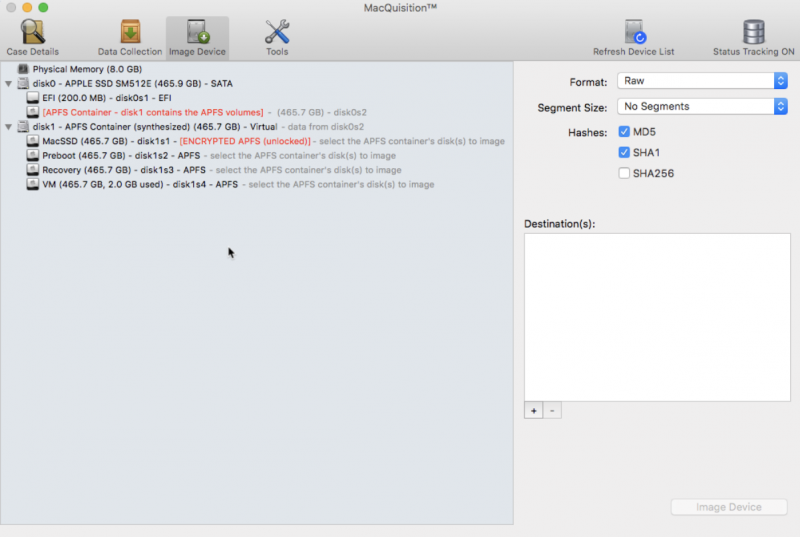Click the EFI partition drive icon
Viewport: 800px width, 537px height.
pos(33,97)
